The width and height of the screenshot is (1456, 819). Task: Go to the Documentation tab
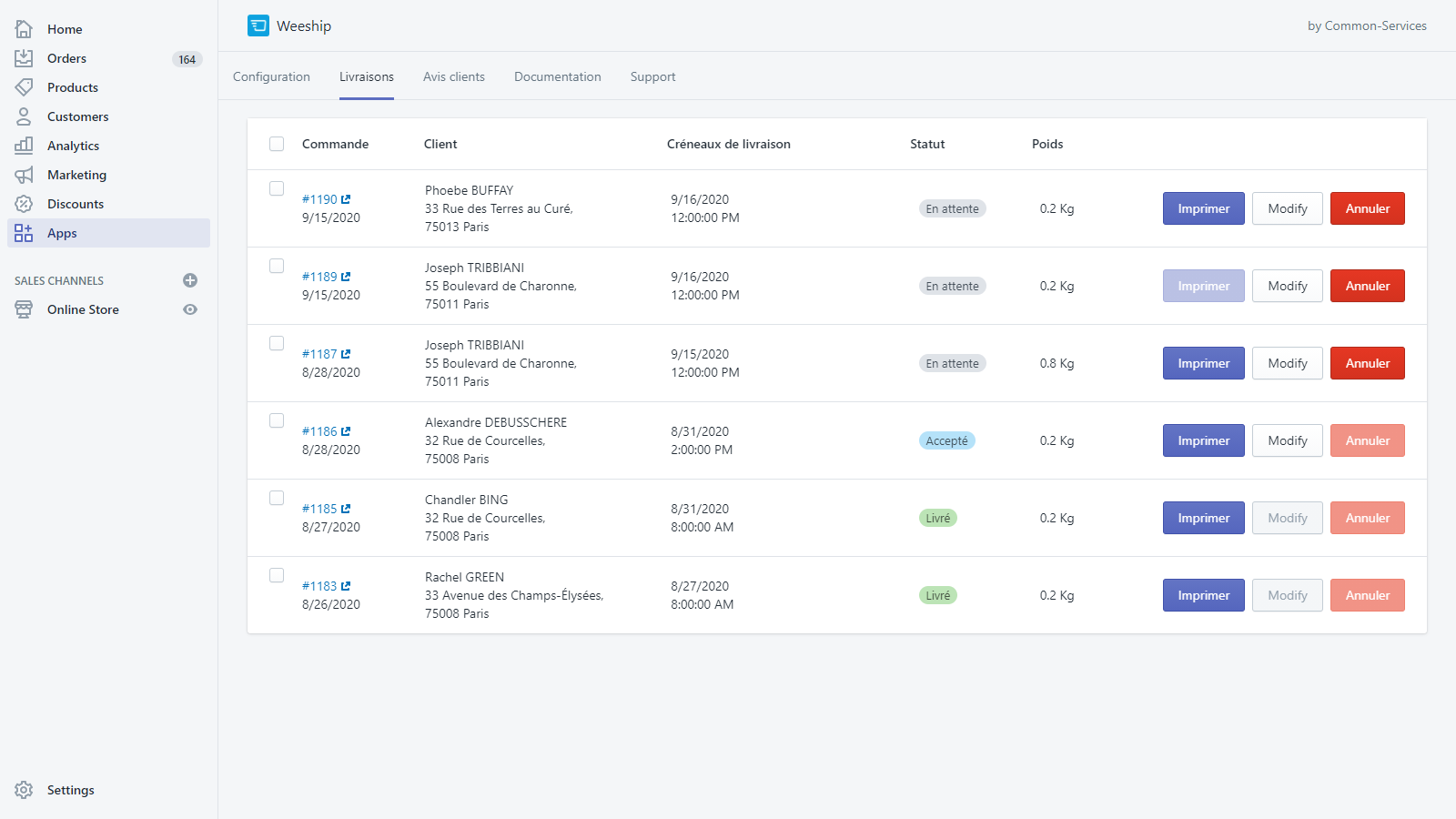pos(558,76)
